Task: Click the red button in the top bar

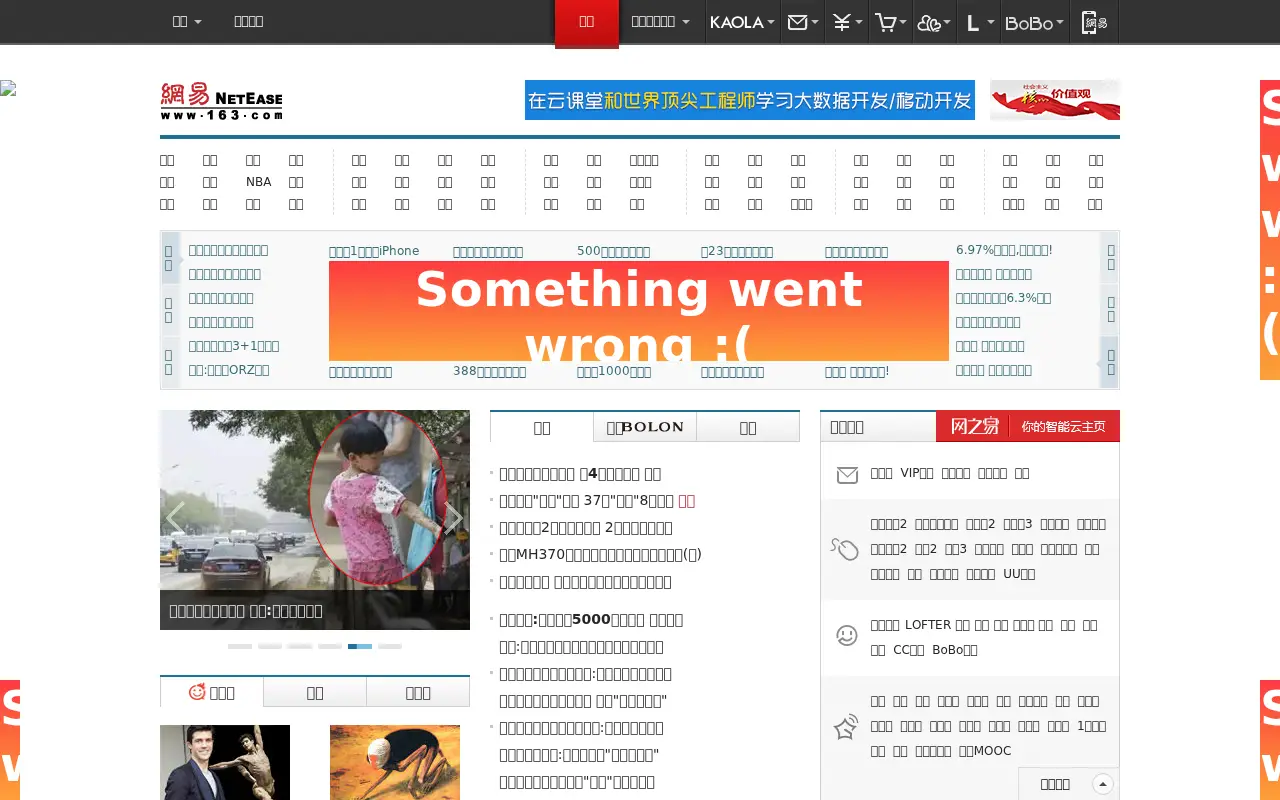Action: click(587, 22)
